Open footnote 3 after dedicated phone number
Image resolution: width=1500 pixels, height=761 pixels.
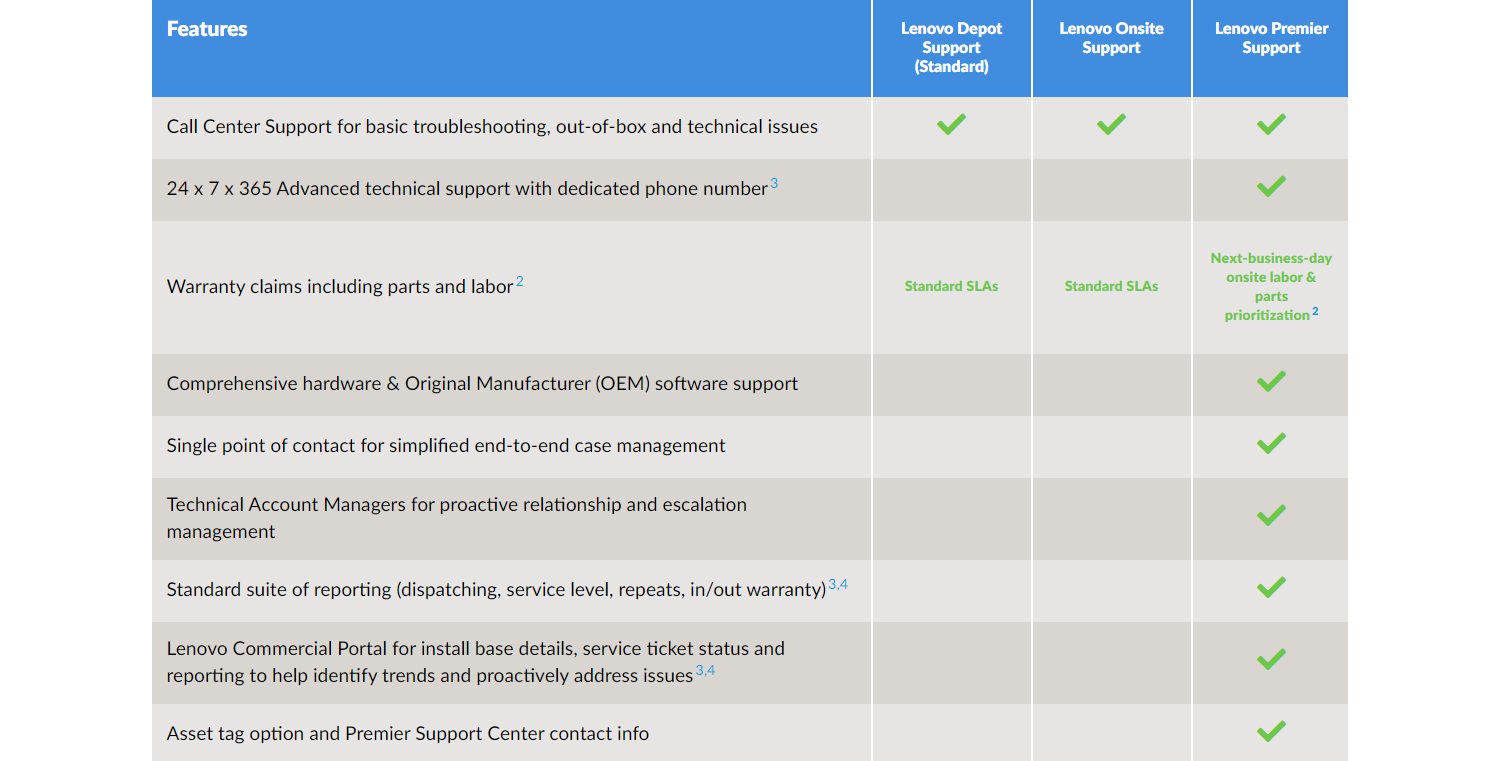[774, 184]
